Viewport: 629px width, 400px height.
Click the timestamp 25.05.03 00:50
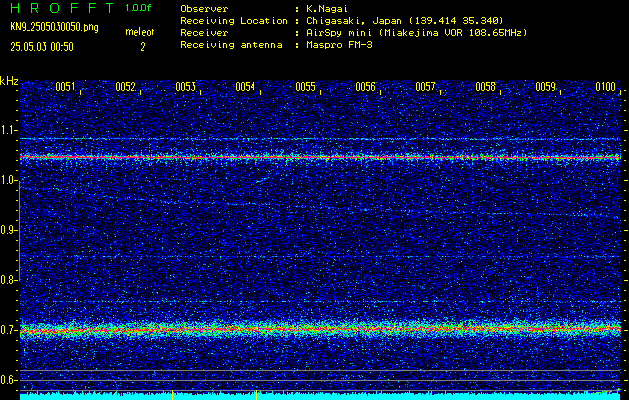42,47
